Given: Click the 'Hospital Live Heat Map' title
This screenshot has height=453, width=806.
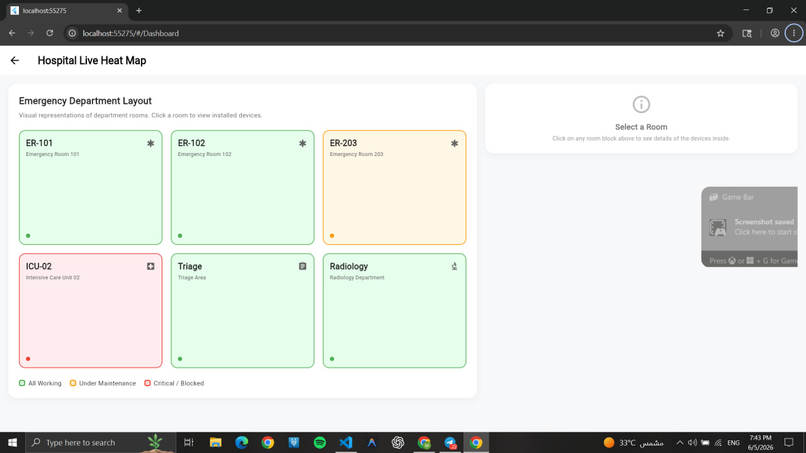Looking at the screenshot, I should point(92,61).
